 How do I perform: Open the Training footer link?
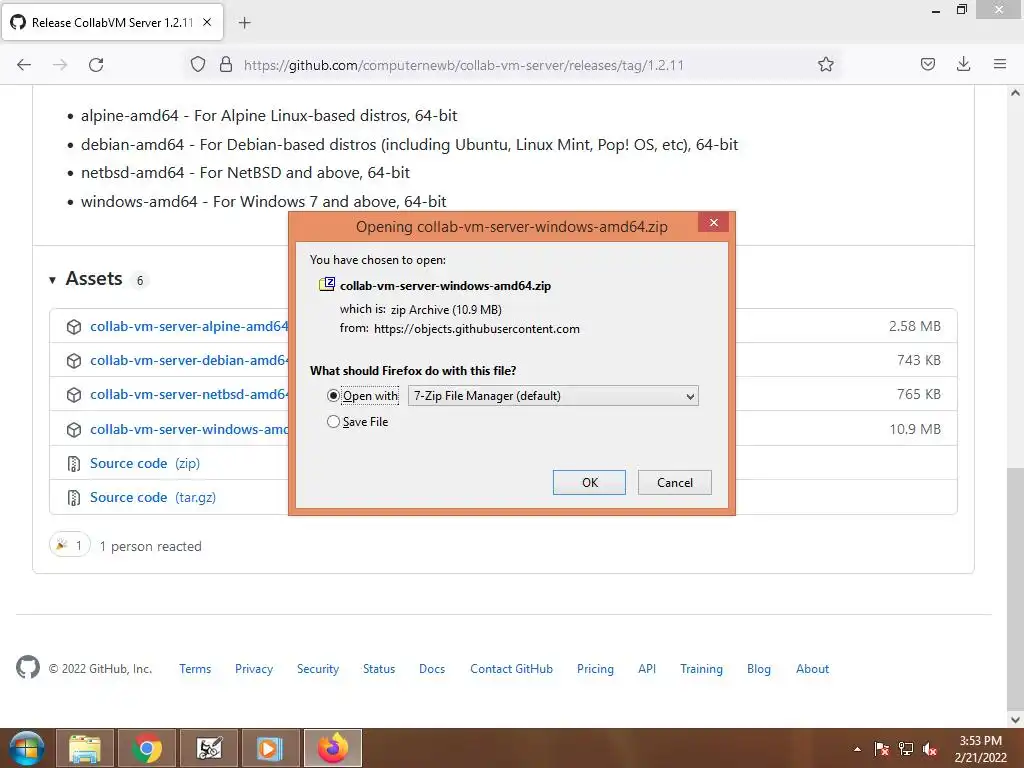701,669
